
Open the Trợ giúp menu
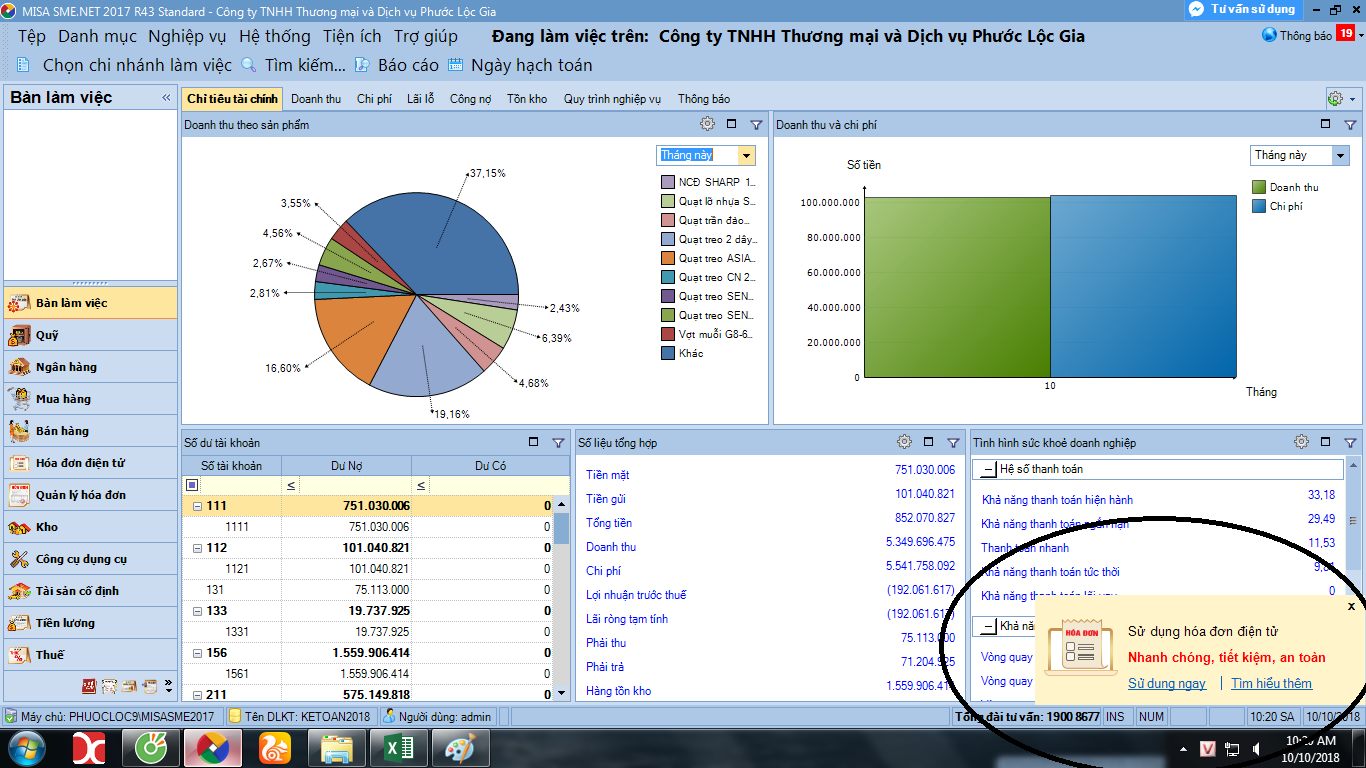pyautogui.click(x=426, y=36)
